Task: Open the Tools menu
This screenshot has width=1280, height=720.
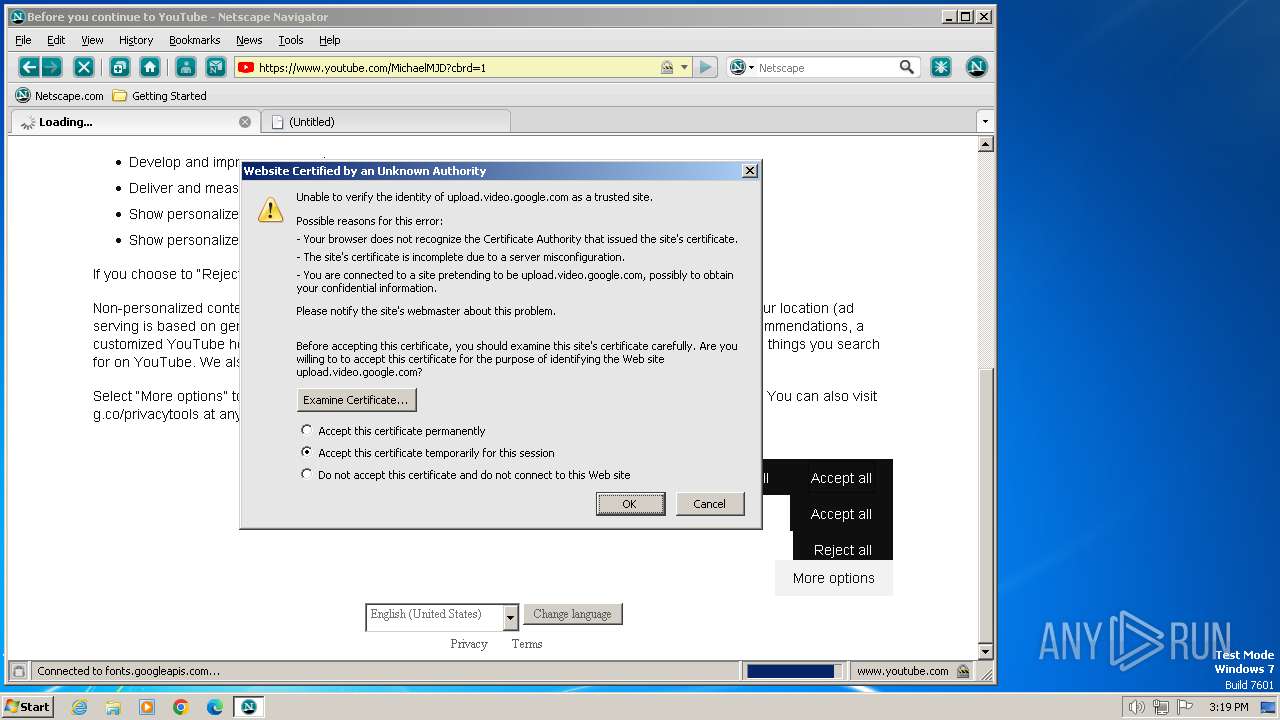Action: tap(291, 40)
